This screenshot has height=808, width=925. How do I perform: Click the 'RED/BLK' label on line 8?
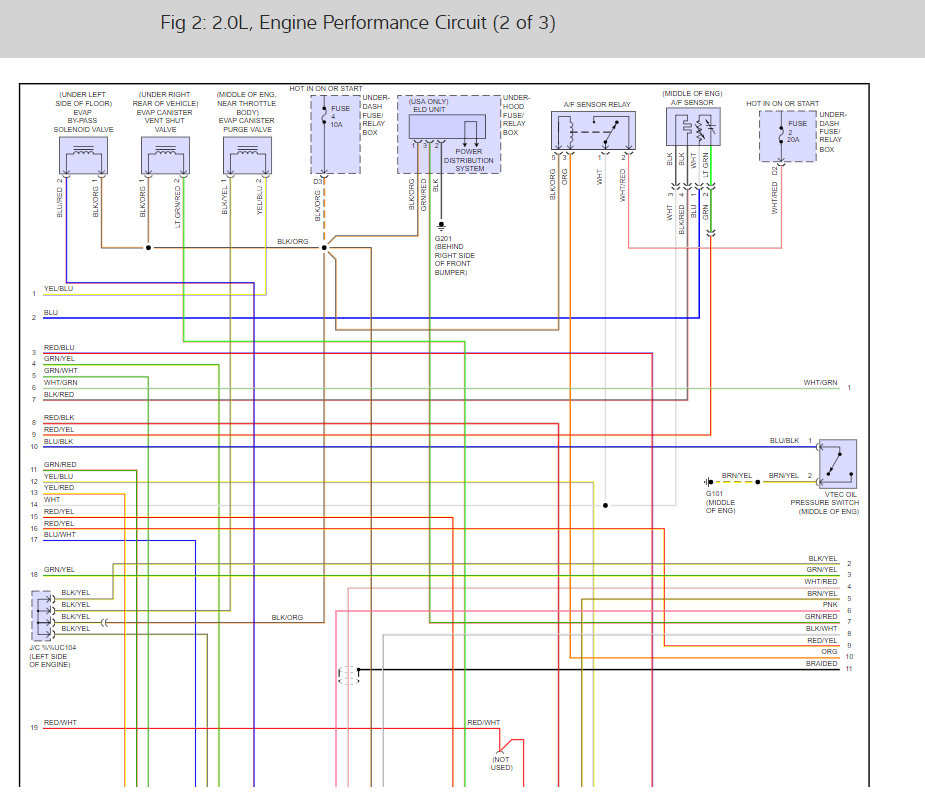pos(59,417)
